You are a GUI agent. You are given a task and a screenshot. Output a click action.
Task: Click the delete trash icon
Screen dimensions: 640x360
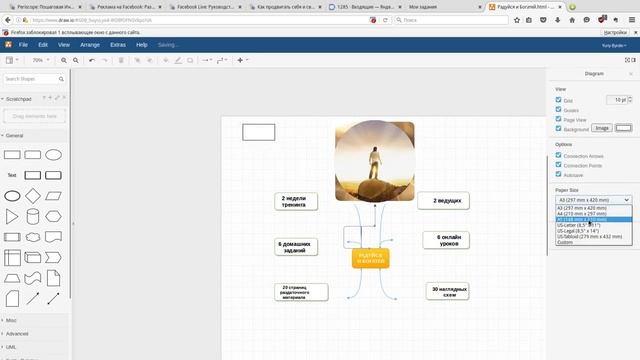pyautogui.click(x=121, y=60)
